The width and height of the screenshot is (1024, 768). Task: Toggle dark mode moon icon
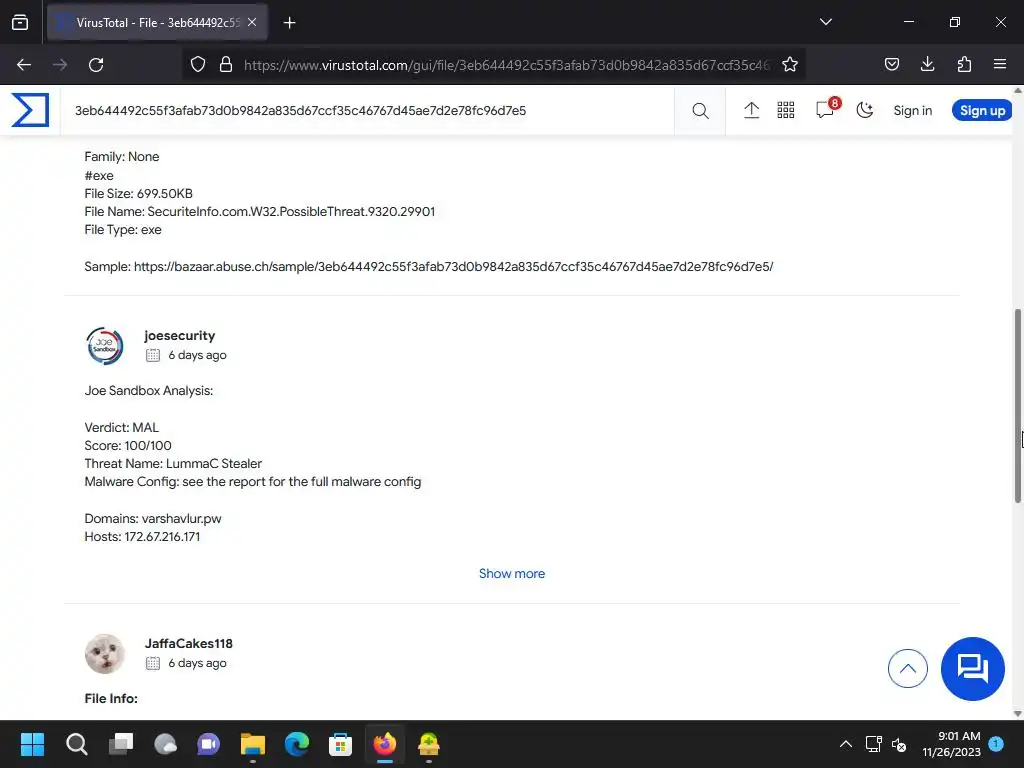click(x=865, y=110)
